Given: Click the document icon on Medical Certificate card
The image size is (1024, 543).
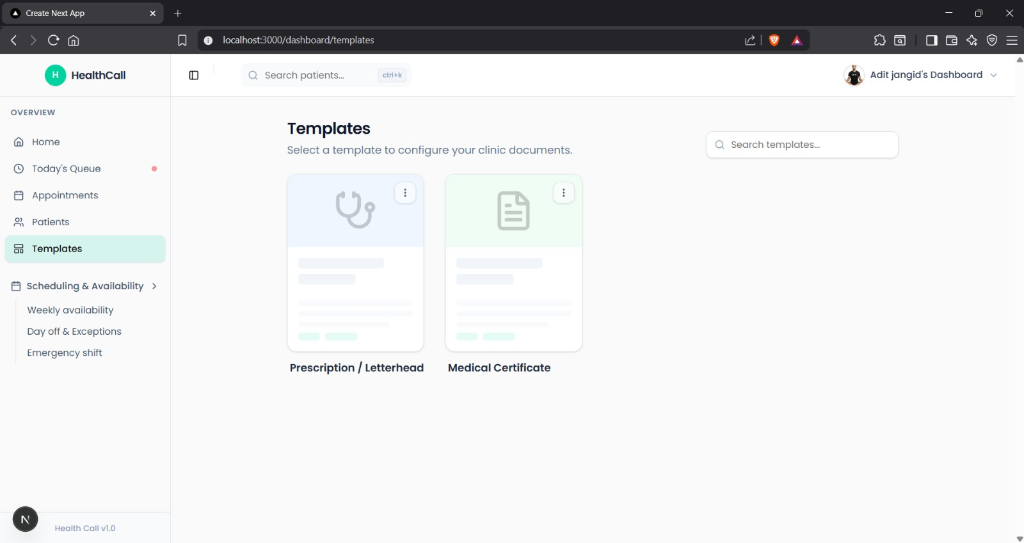Looking at the screenshot, I should [x=513, y=210].
